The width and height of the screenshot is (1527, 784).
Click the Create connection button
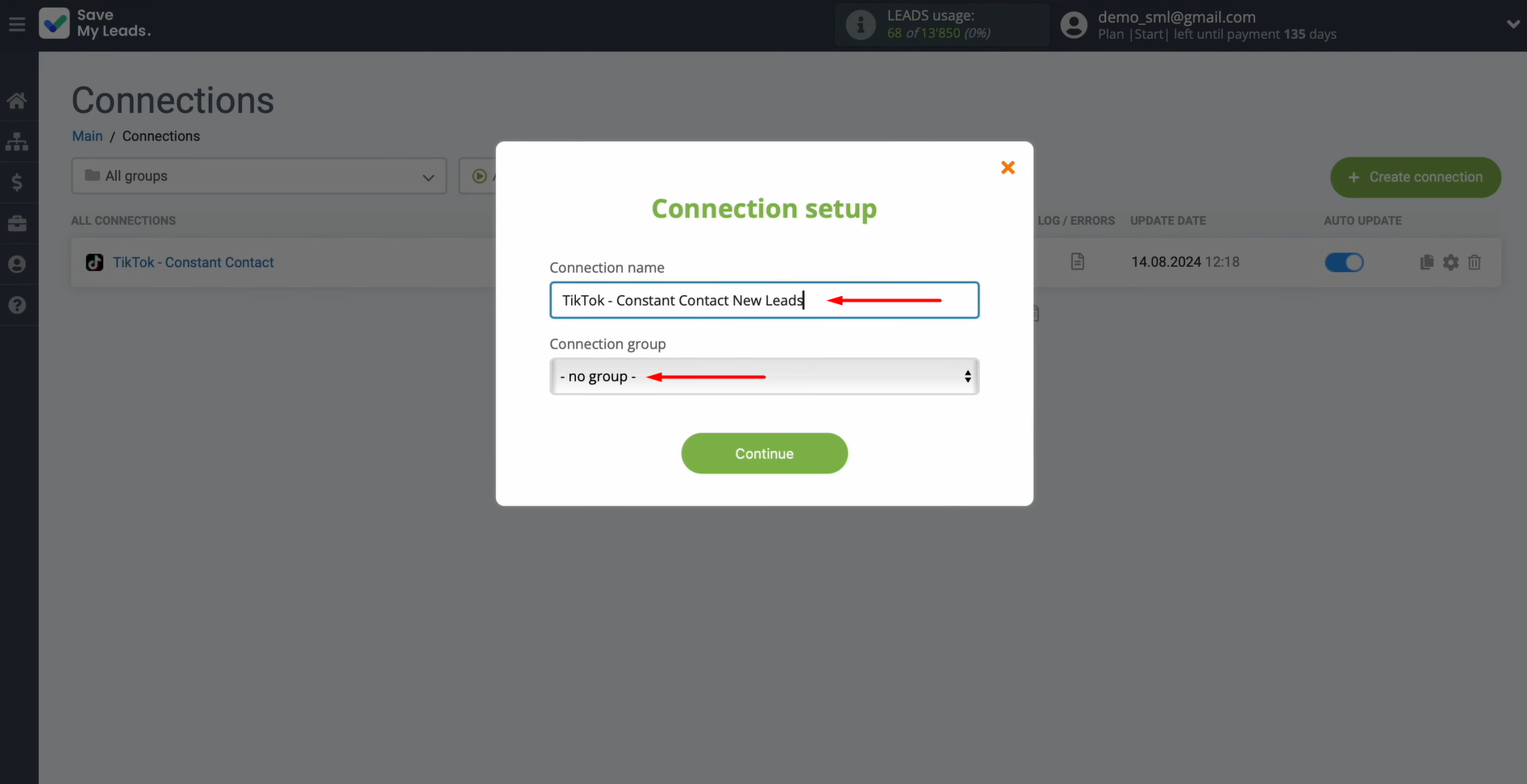point(1415,177)
